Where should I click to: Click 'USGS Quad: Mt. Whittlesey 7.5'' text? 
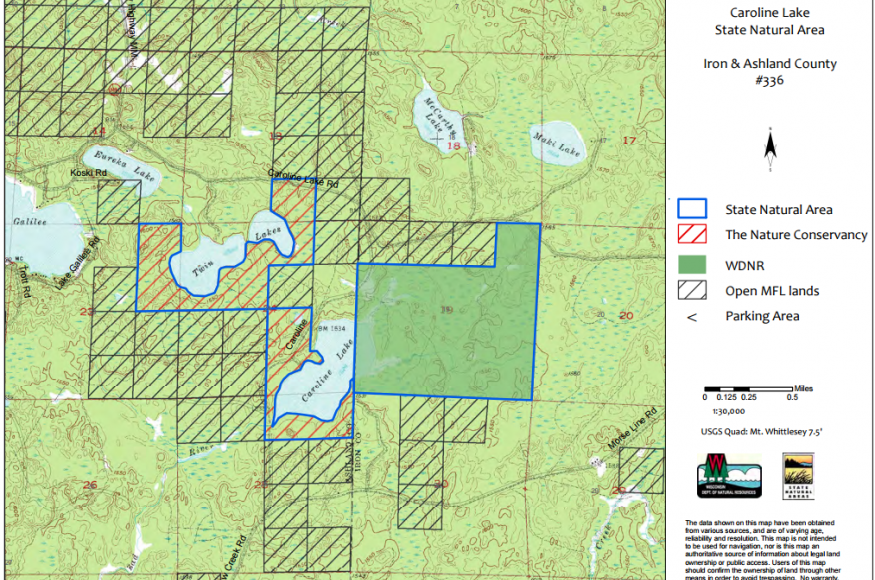[761, 432]
